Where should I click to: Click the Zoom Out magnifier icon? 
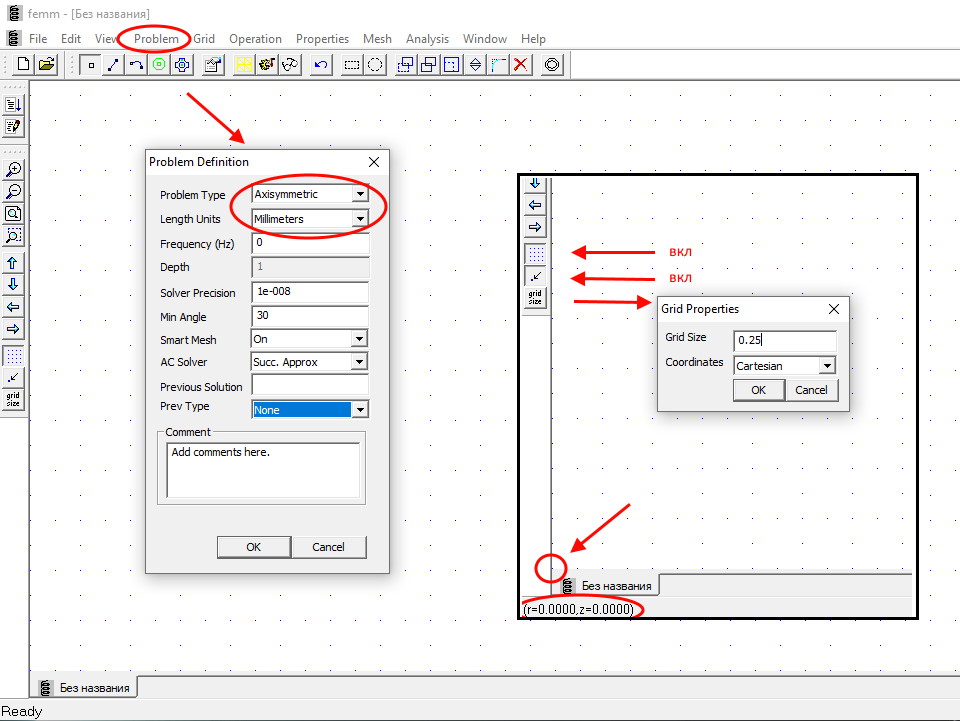tap(13, 192)
